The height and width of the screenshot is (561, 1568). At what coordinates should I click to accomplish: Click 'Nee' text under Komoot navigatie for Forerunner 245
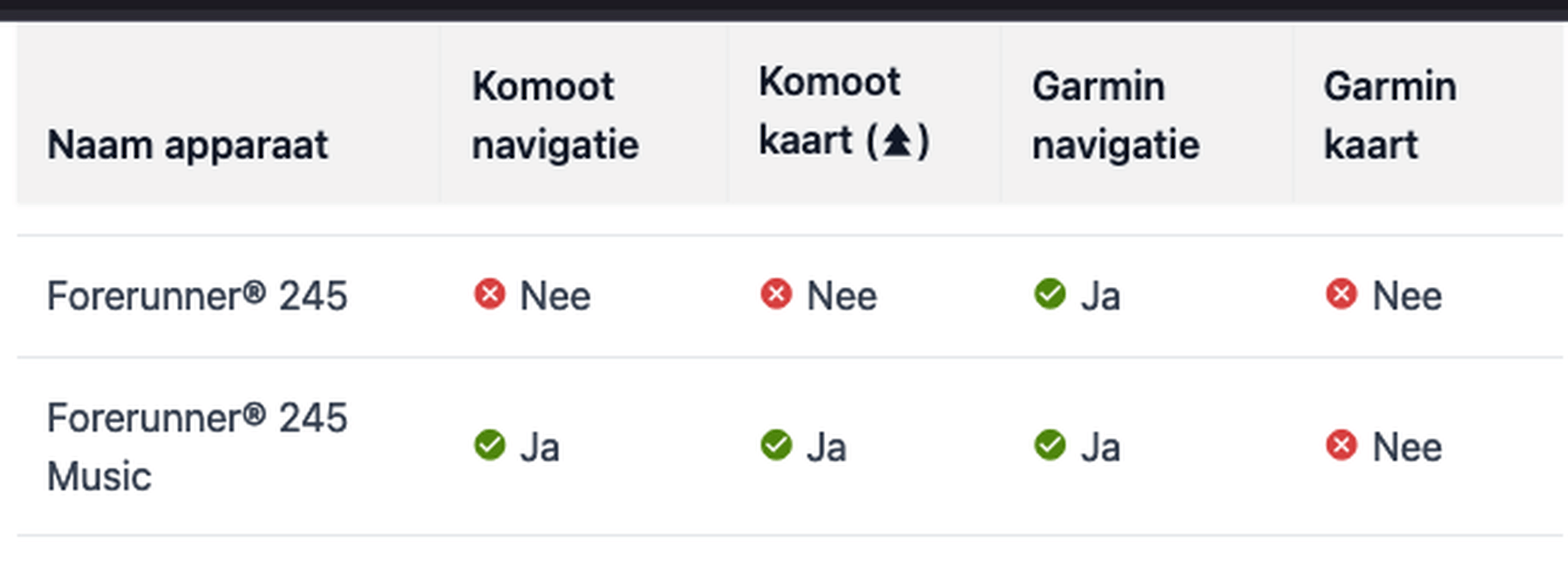(556, 296)
